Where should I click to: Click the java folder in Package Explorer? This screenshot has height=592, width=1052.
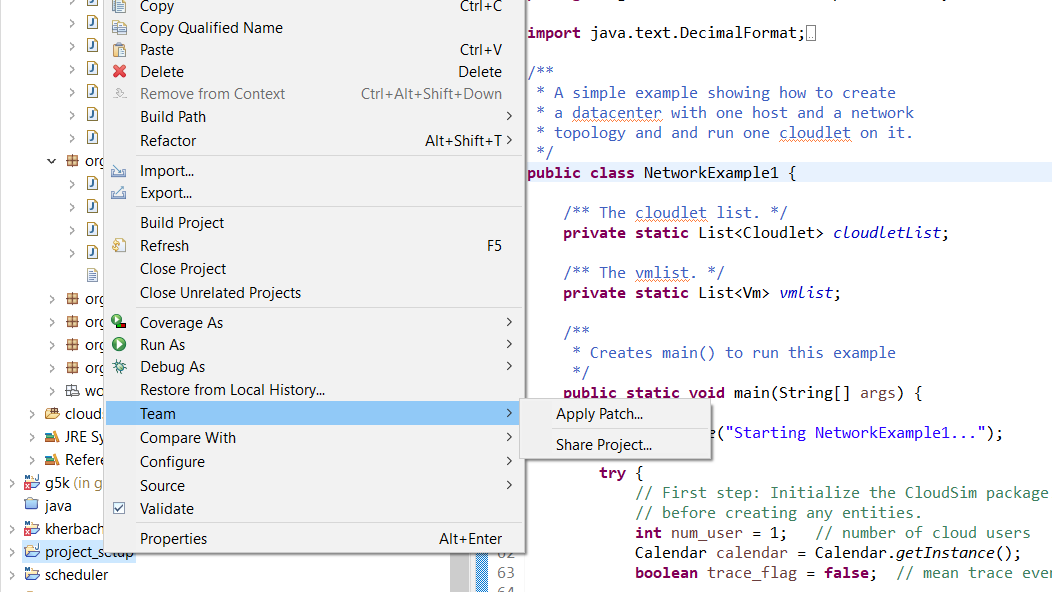pos(58,505)
